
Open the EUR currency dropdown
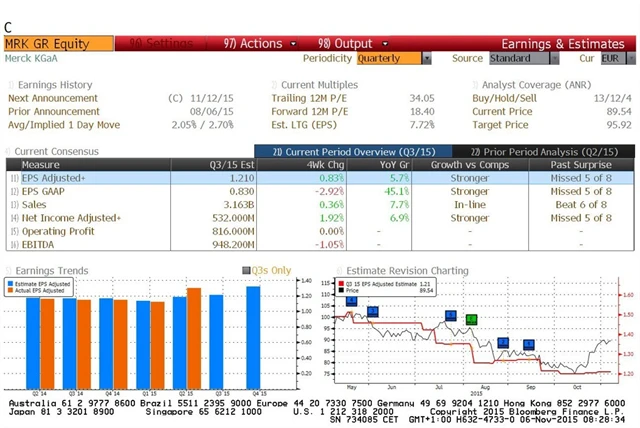(x=611, y=59)
